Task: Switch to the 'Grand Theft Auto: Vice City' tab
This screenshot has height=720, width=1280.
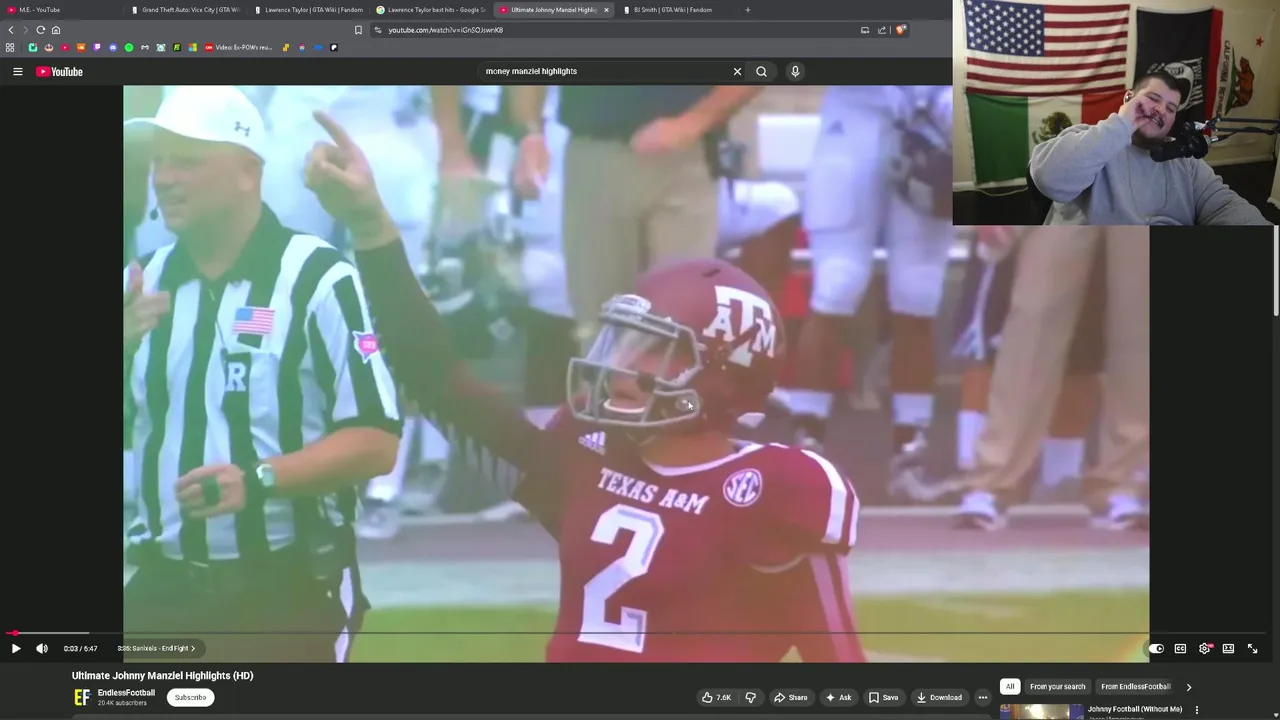Action: tap(186, 10)
